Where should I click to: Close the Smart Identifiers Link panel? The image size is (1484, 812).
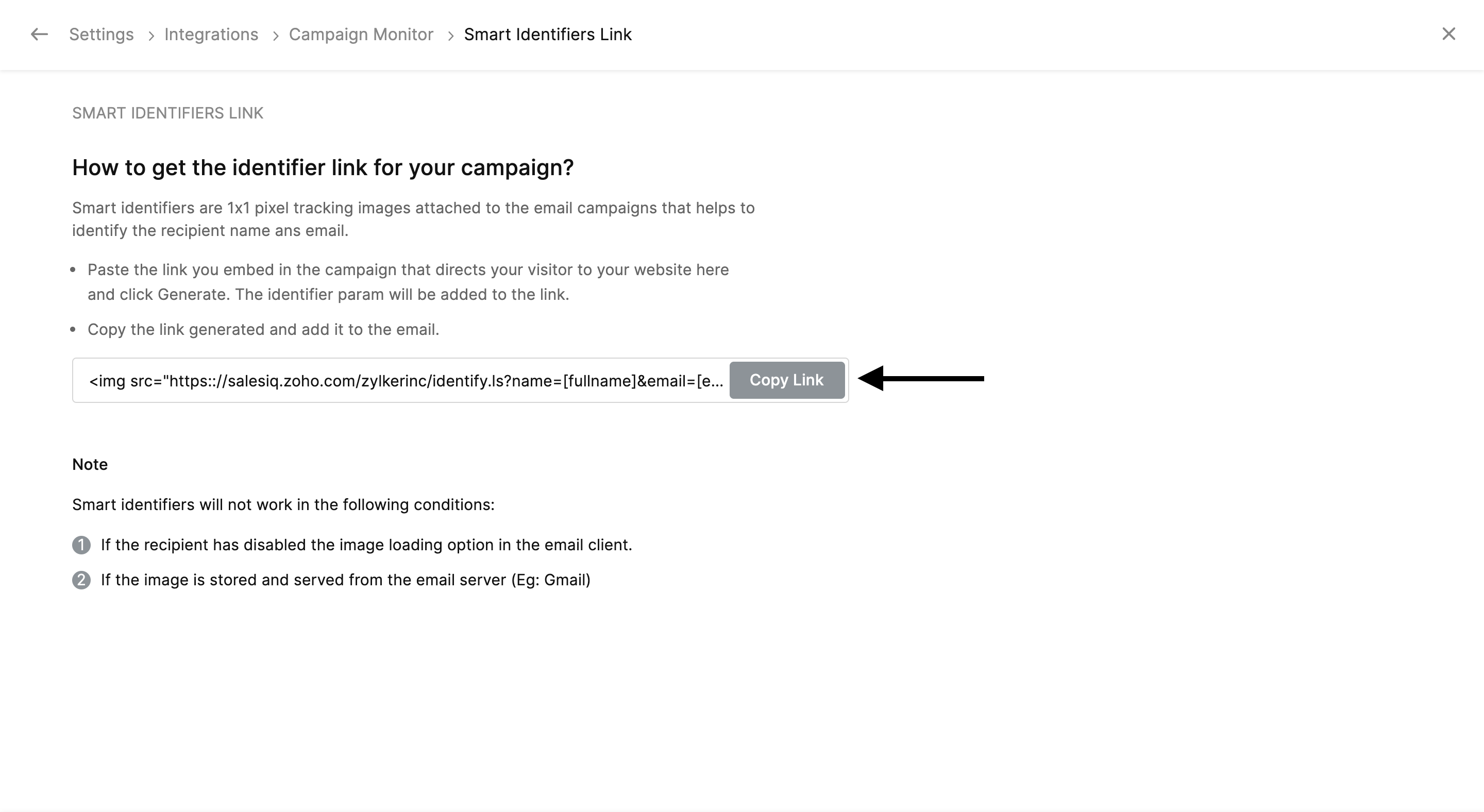pyautogui.click(x=1448, y=35)
